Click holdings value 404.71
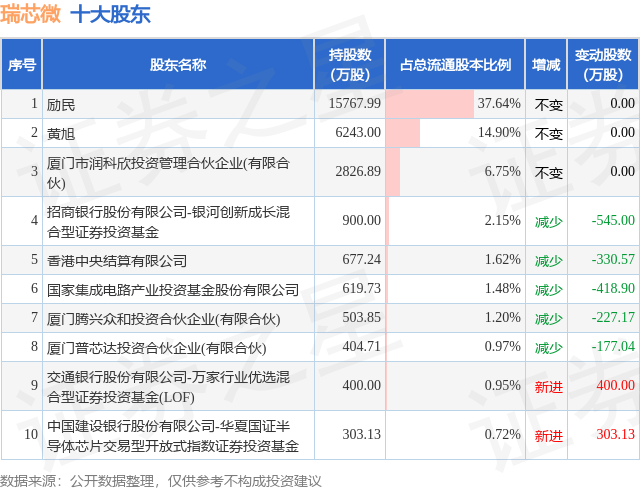 pyautogui.click(x=361, y=346)
